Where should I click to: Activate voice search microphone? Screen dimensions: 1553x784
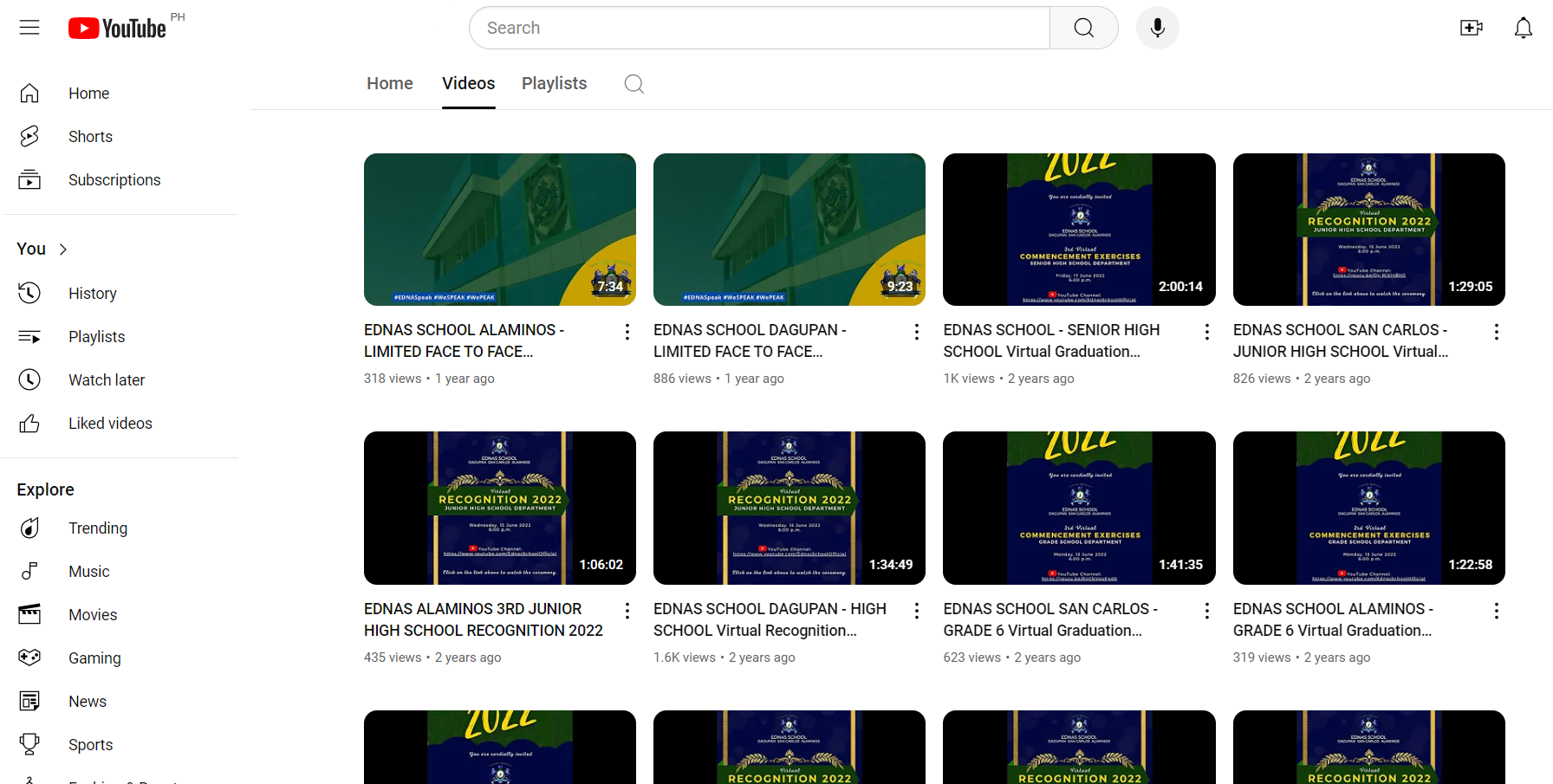pyautogui.click(x=1157, y=28)
